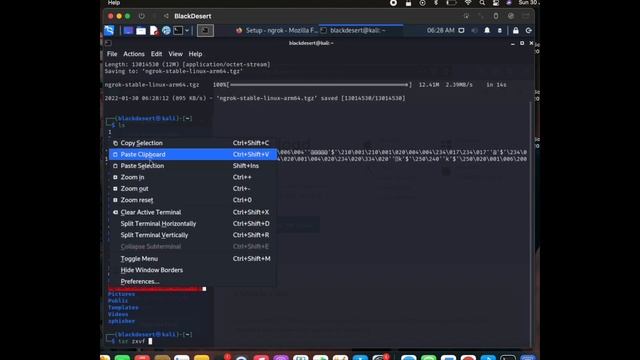Click 'ngrok-stable-linux-arm64.tgz' in progress line

click(x=152, y=84)
